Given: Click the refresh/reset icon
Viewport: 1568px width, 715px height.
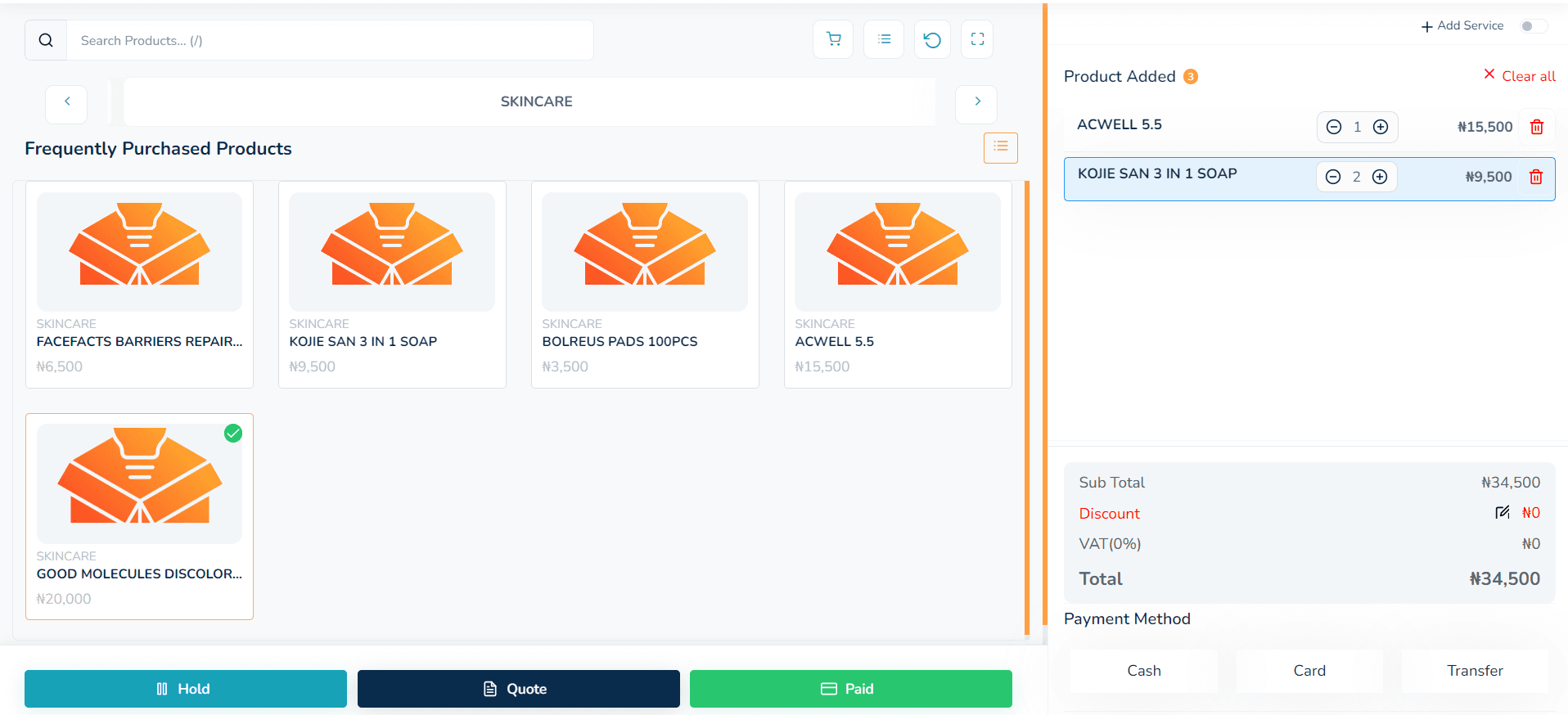Looking at the screenshot, I should point(932,39).
